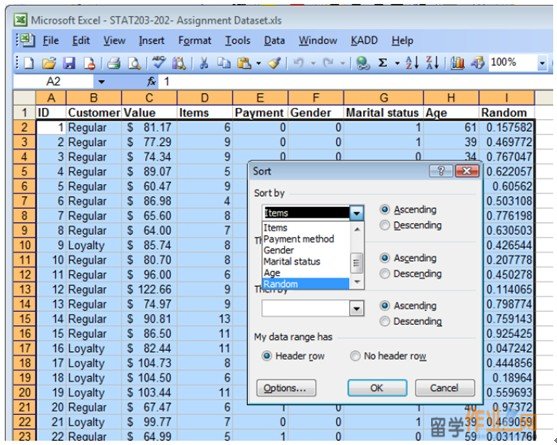Screen dimensions: 557x445
Task: Save the workbook using floppy icon
Action: (69, 63)
